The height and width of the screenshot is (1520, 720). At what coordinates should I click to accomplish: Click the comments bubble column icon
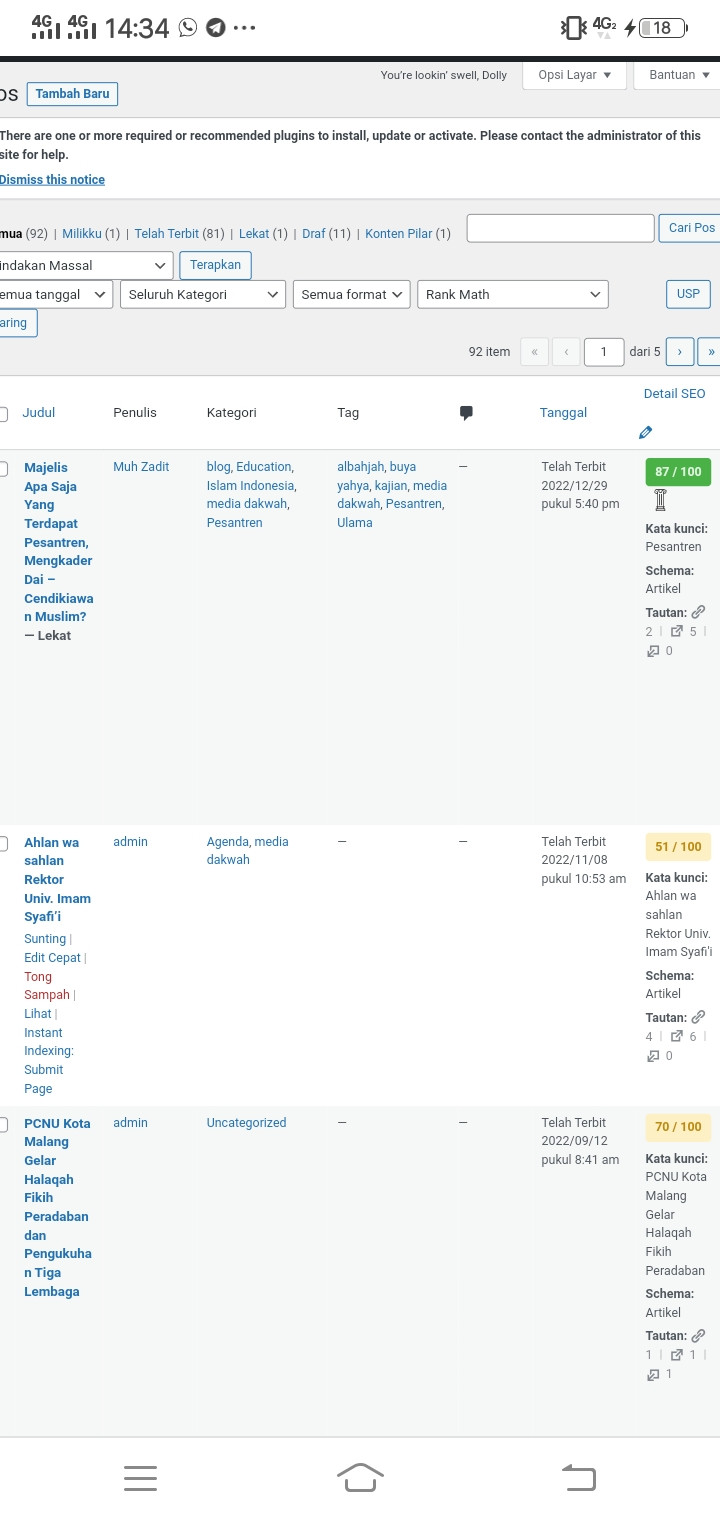click(466, 413)
